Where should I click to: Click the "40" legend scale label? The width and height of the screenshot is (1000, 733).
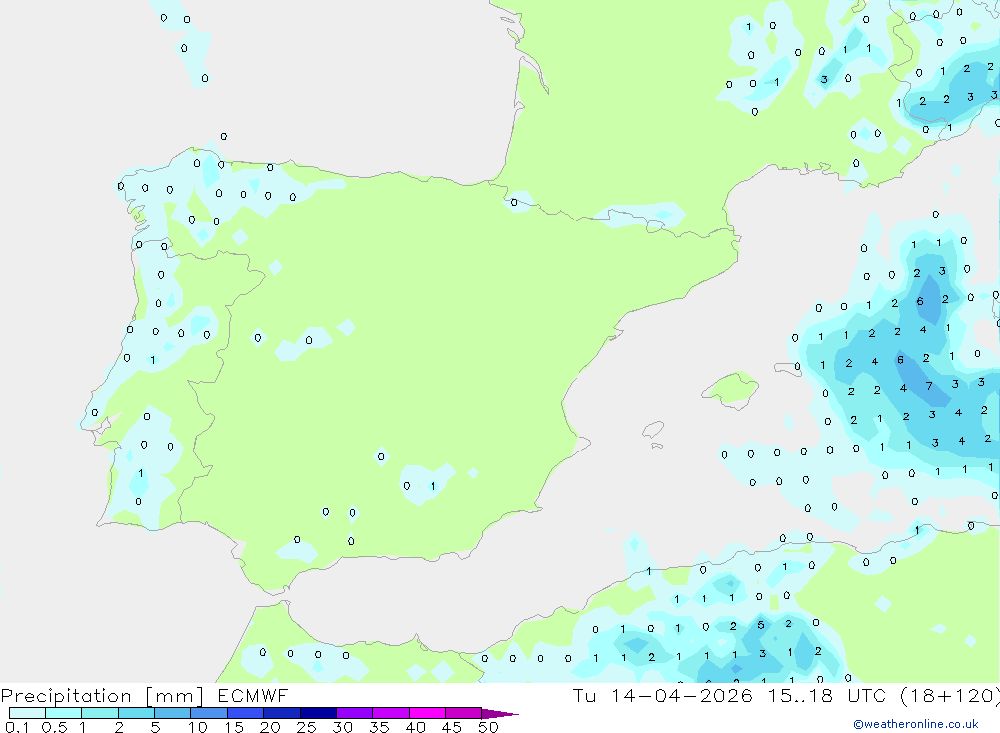(x=415, y=727)
